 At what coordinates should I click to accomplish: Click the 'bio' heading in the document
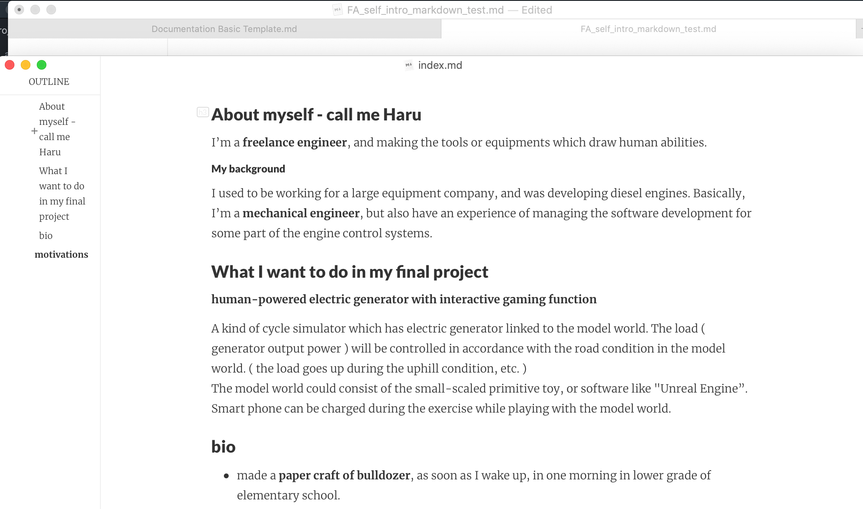coord(223,446)
